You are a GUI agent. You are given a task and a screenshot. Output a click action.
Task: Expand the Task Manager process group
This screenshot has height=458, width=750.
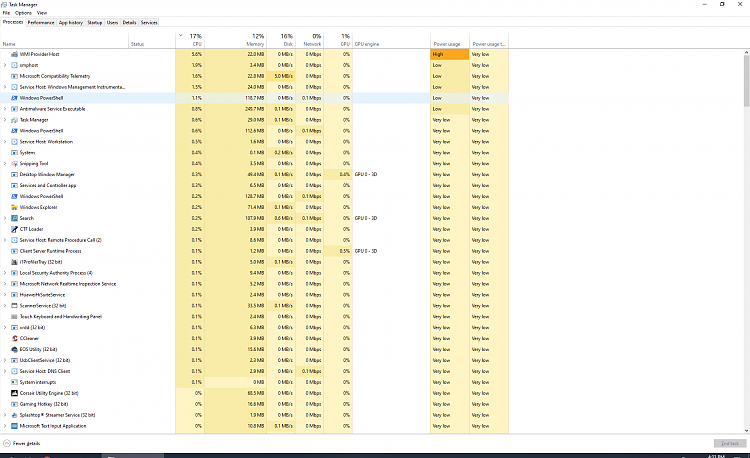(x=5, y=120)
